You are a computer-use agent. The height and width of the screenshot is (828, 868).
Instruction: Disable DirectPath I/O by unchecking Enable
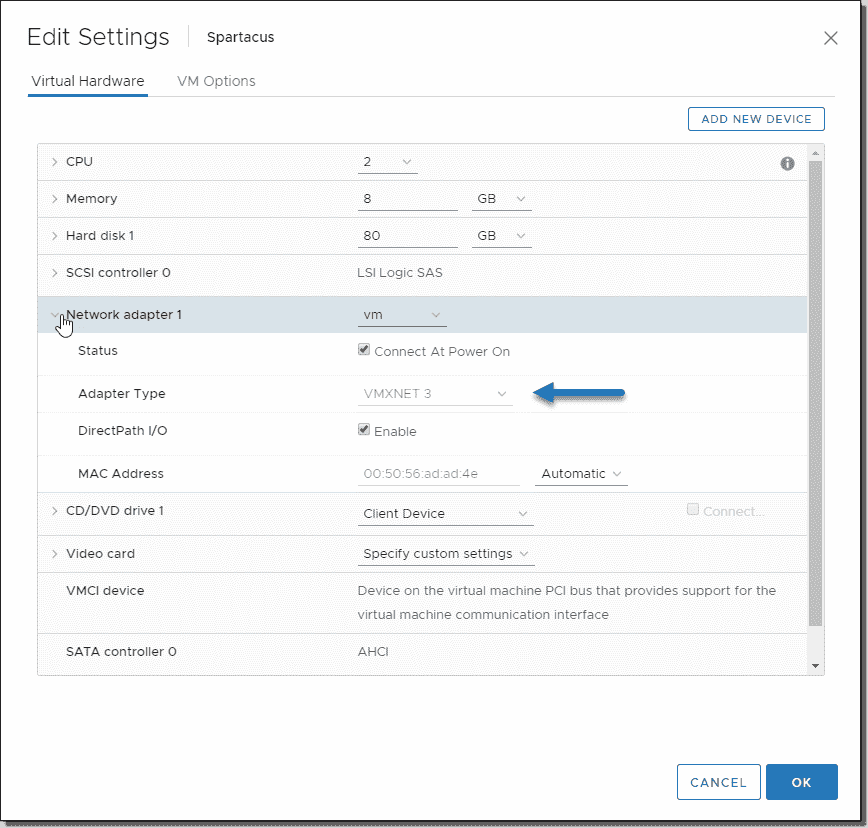tap(365, 431)
